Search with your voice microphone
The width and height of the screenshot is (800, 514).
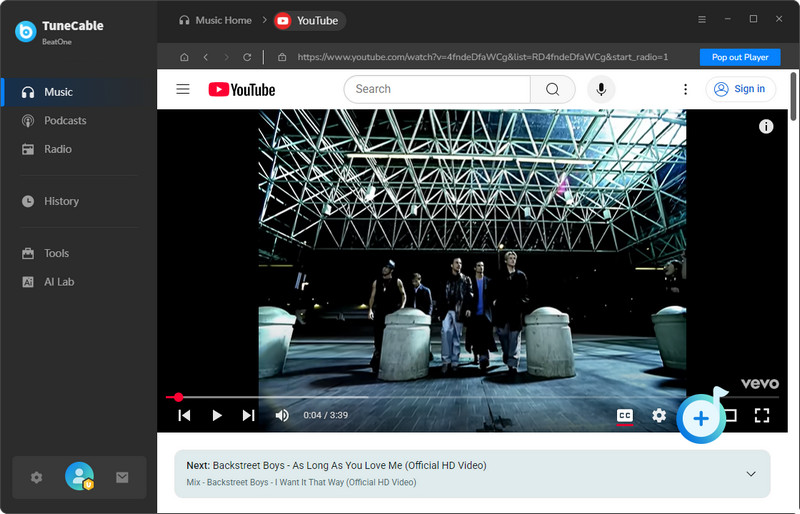(x=602, y=89)
